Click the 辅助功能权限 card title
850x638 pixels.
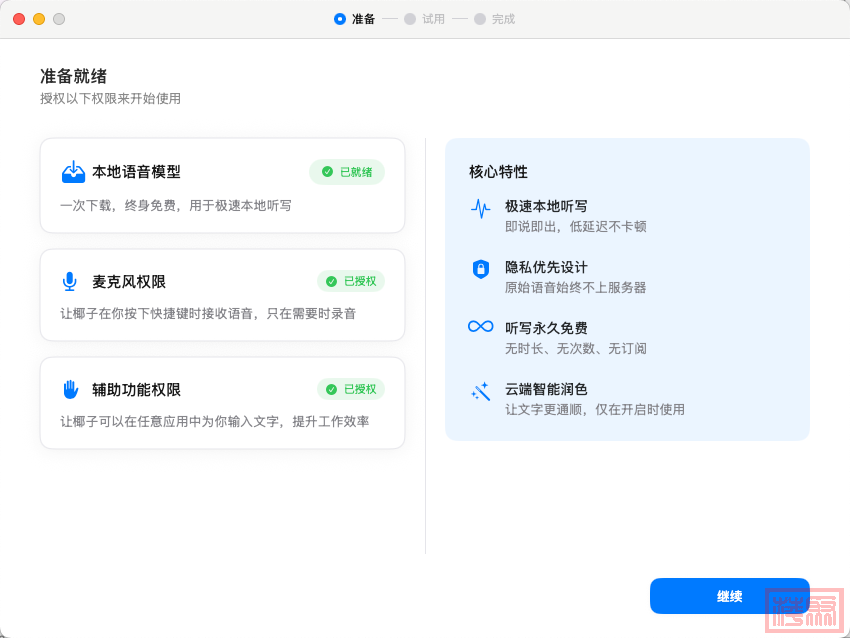click(136, 389)
